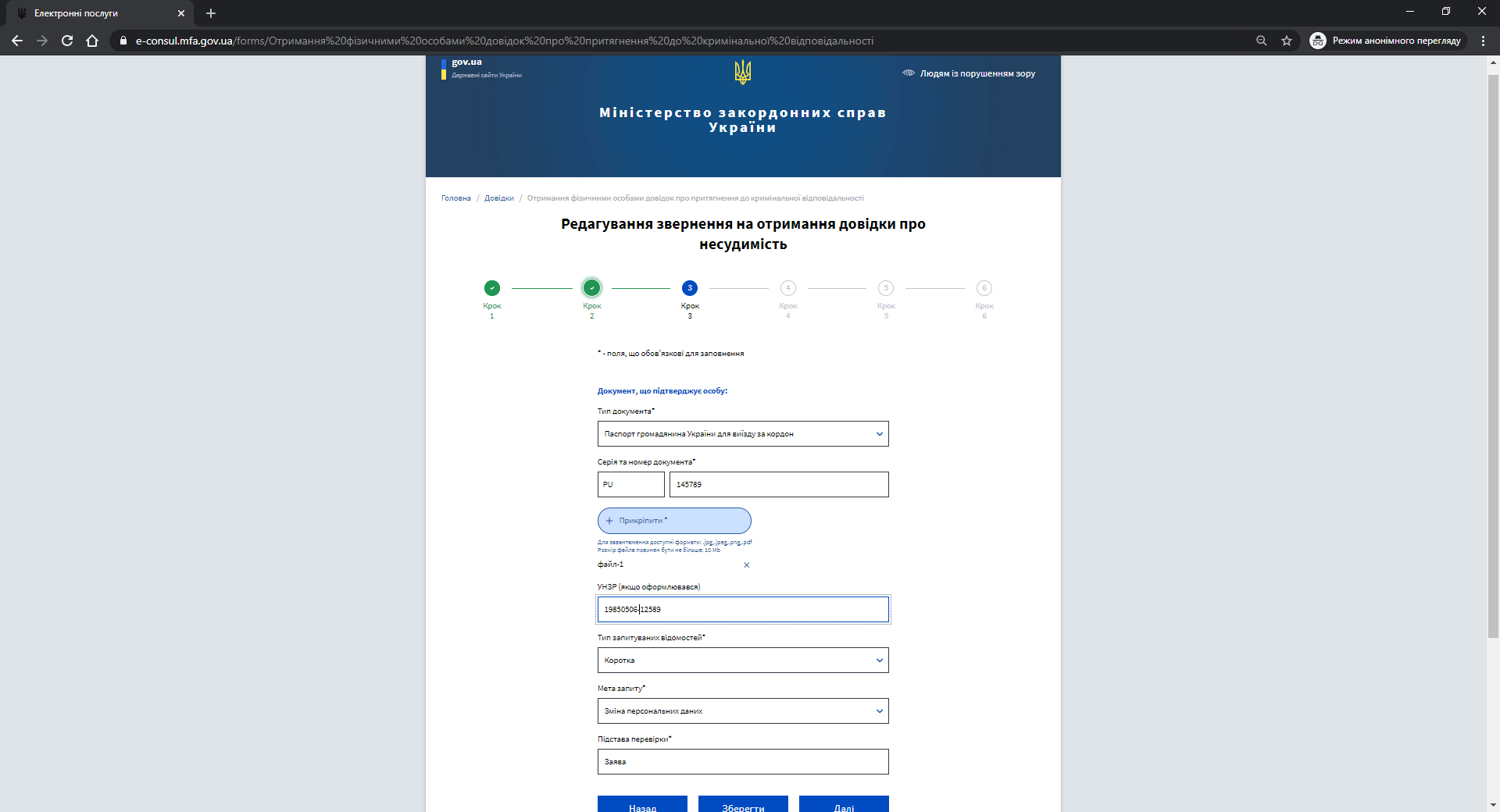Viewport: 1500px width, 812px height.
Task: Enable the Людям із порушенням зору mode
Action: (970, 73)
